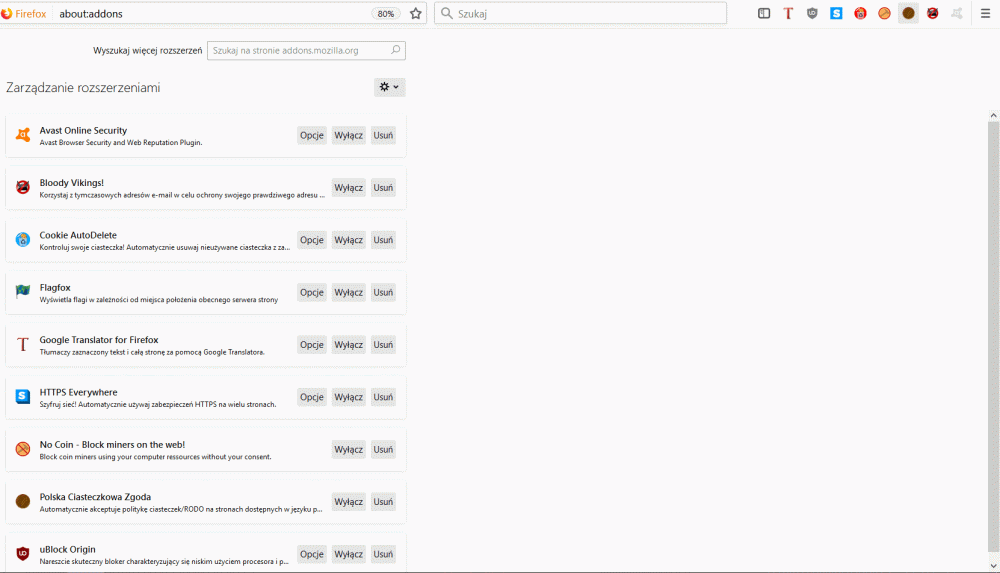This screenshot has width=1000, height=573.
Task: Remove No Coin with Usuń
Action: (383, 449)
